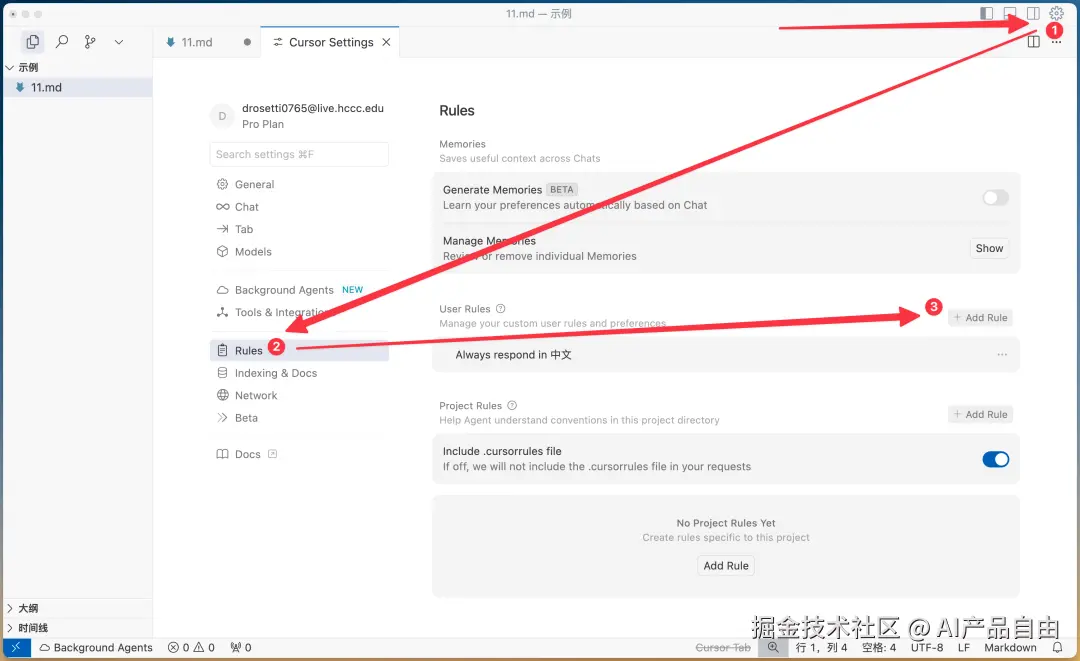
Task: Open Beta settings section
Action: [299, 418]
